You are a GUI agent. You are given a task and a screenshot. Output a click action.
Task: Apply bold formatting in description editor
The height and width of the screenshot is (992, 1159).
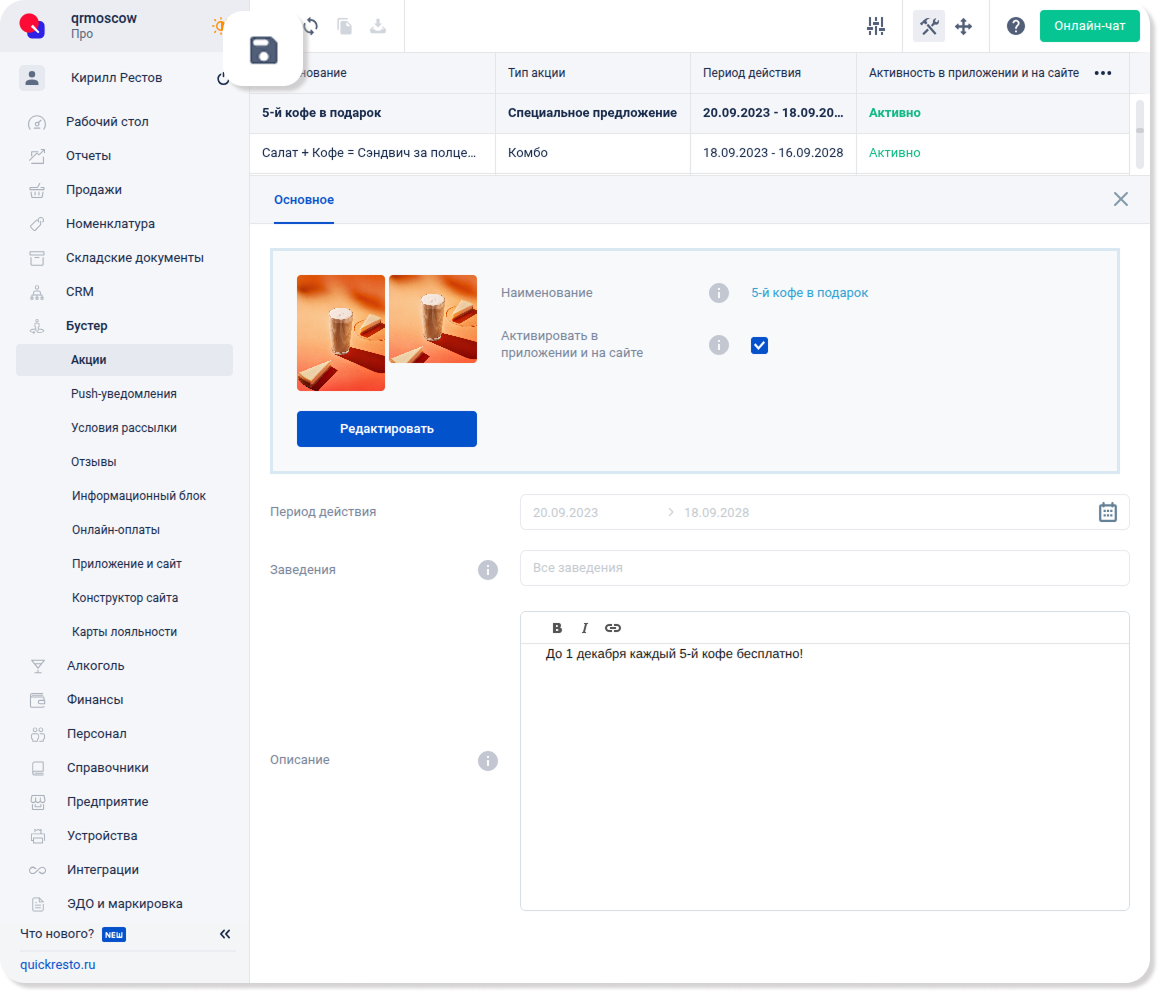(x=557, y=628)
